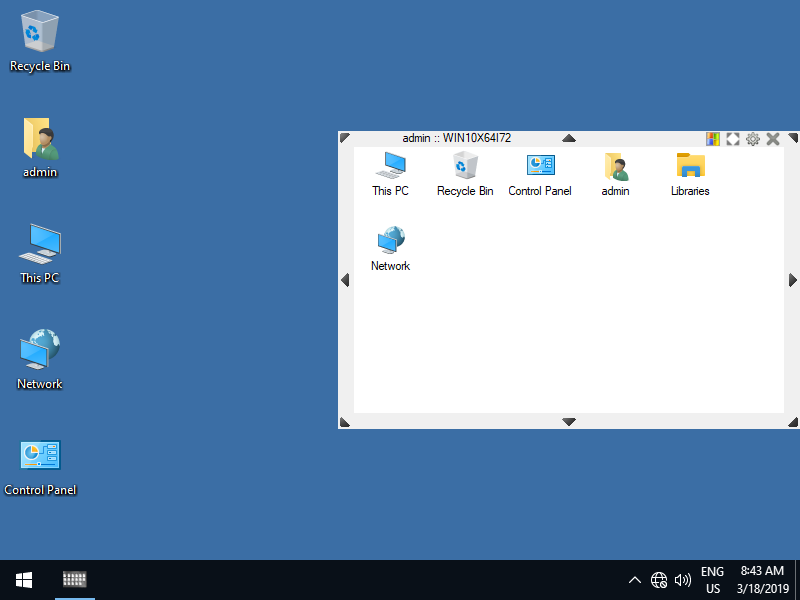
Task: Click the Windows flag icon in panel header
Action: click(x=713, y=139)
